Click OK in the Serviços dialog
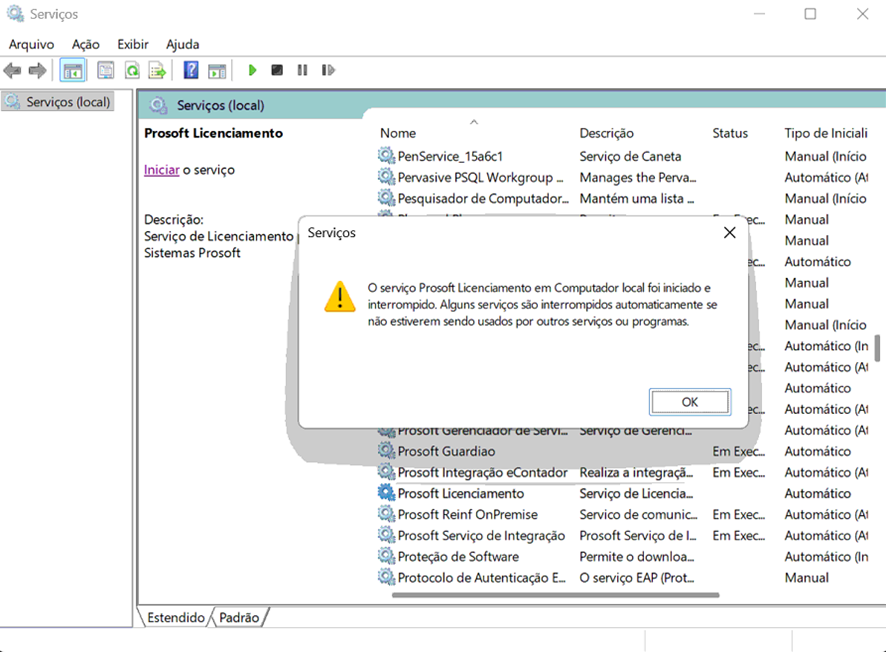 [x=690, y=402]
